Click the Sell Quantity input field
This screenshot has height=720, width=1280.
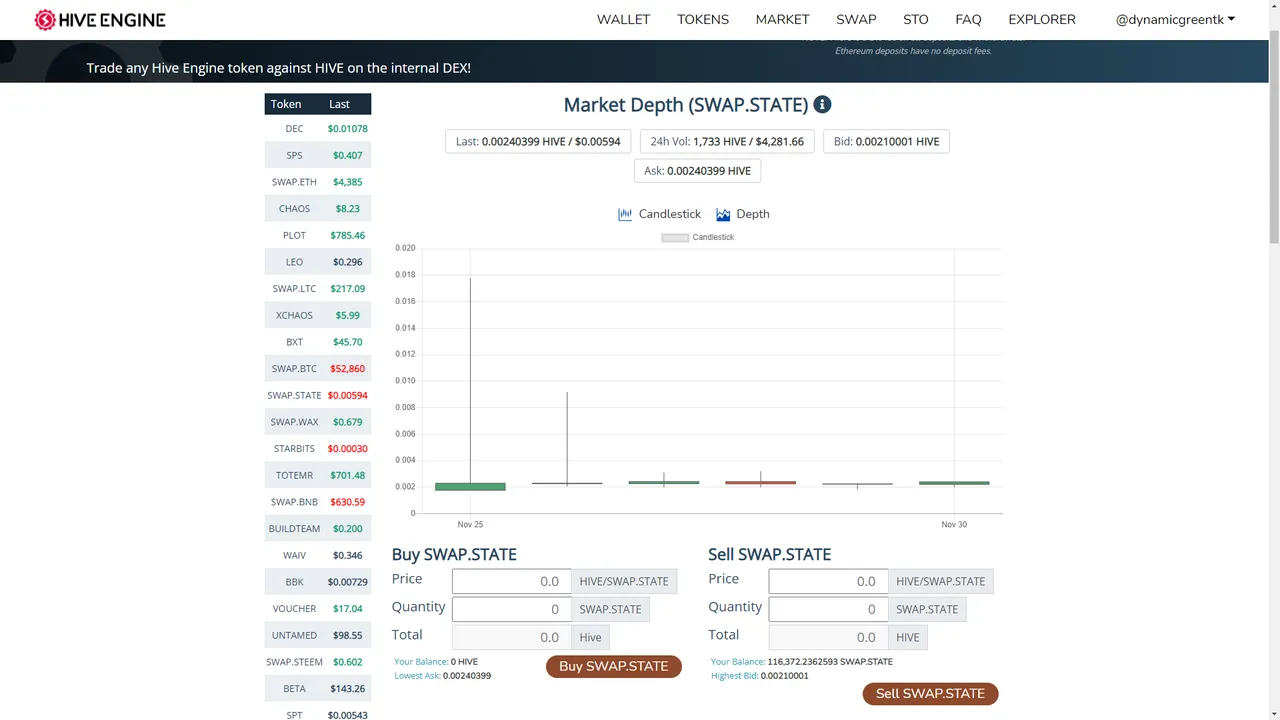pyautogui.click(x=828, y=609)
